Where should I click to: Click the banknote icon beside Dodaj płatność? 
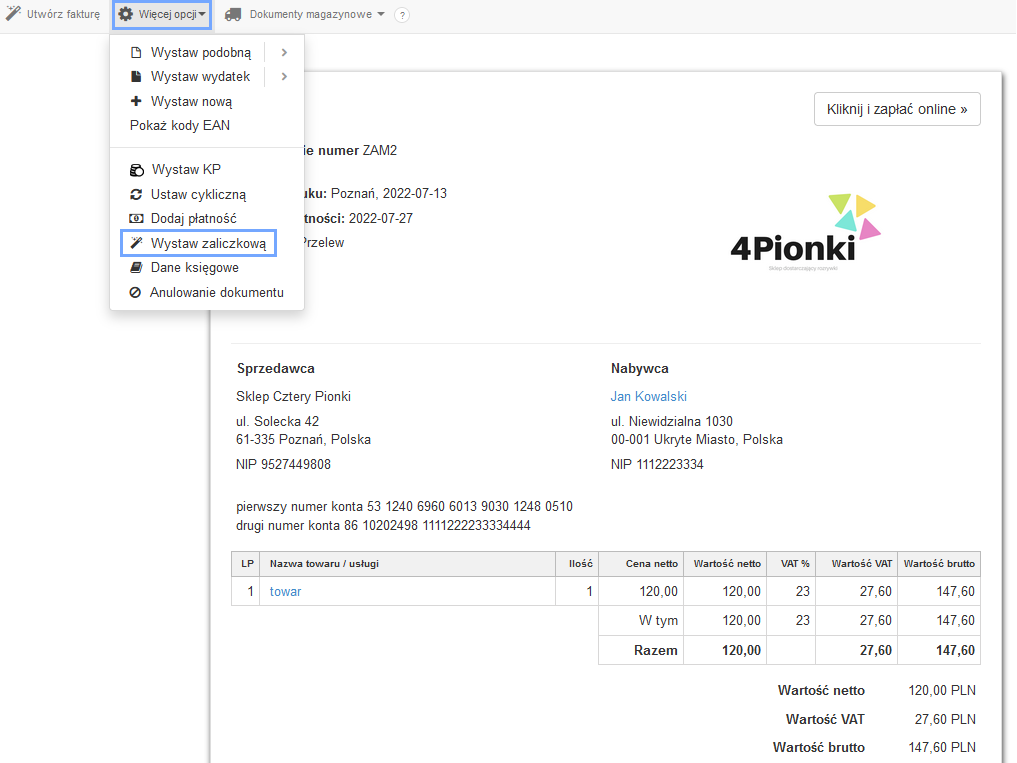136,219
